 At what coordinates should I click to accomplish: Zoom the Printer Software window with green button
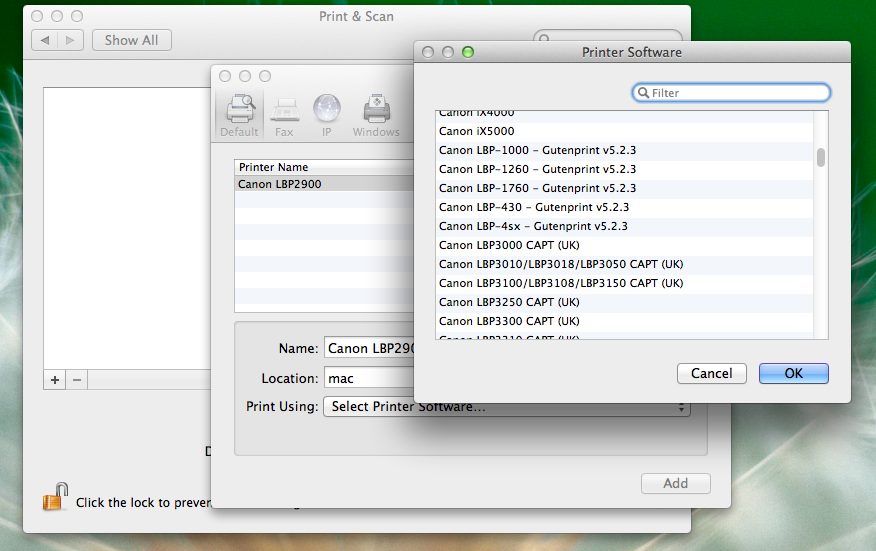tap(468, 52)
